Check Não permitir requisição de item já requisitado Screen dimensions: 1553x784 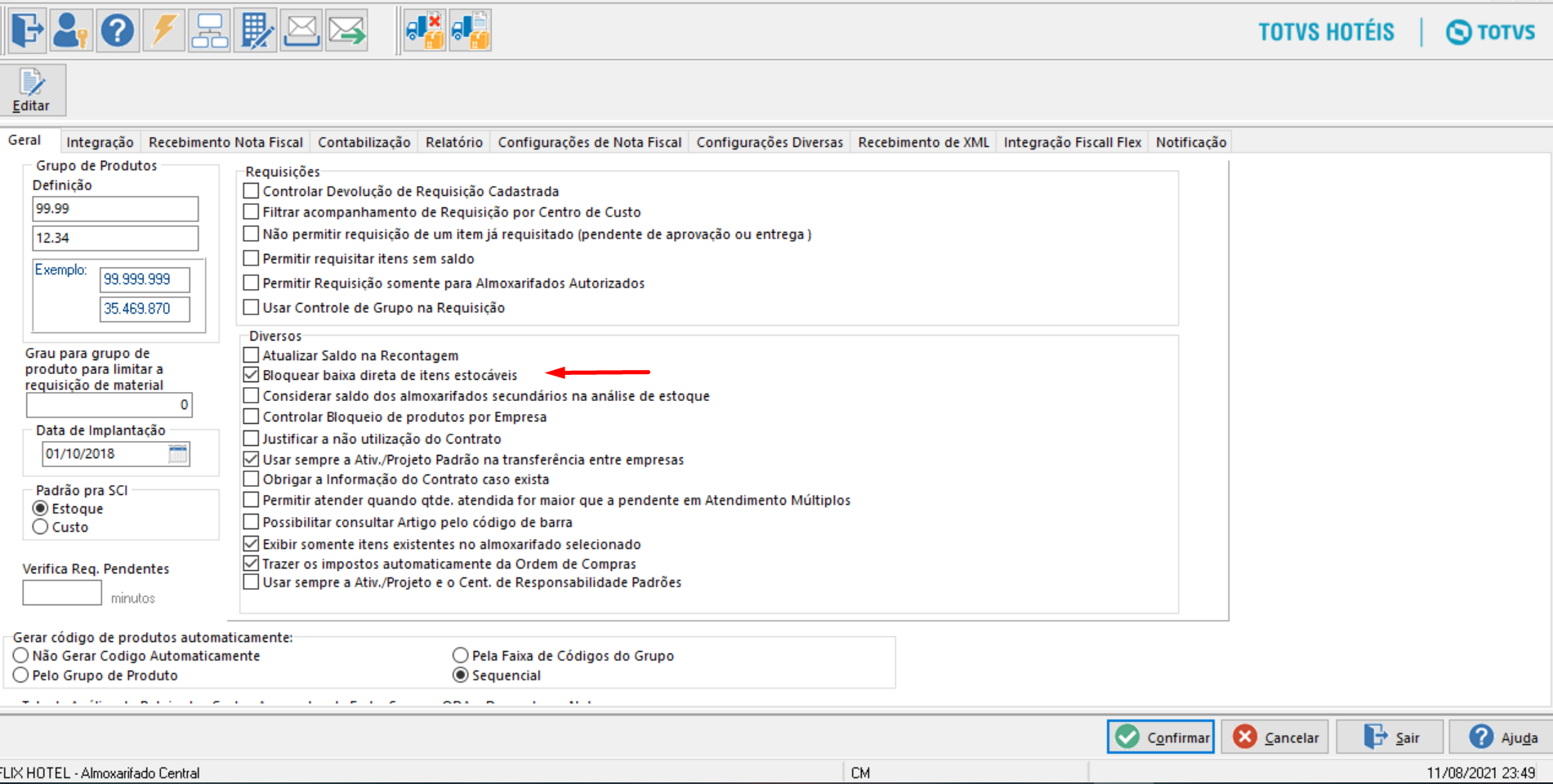click(252, 234)
